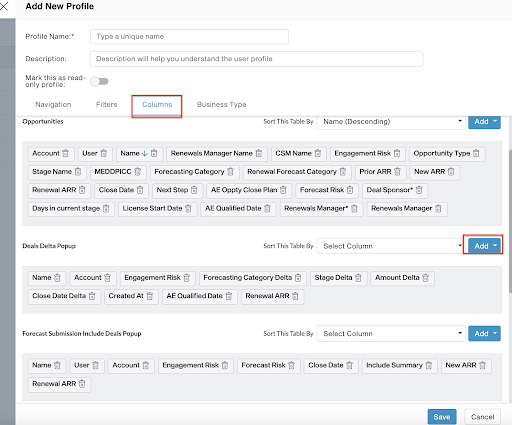Image resolution: width=512 pixels, height=425 pixels.
Task: Expand the Opportunities Add dropdown button
Action: click(x=484, y=122)
